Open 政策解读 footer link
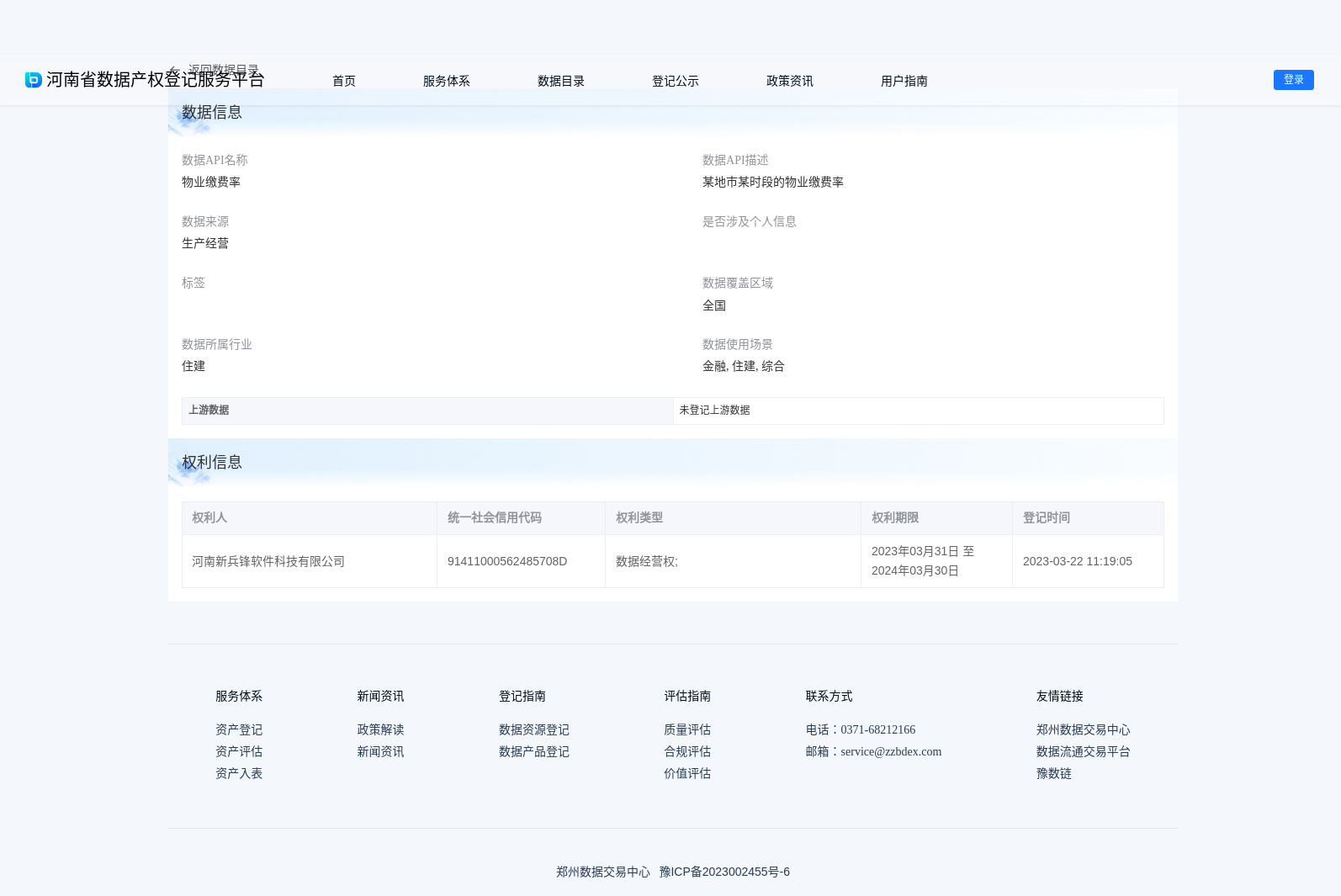The image size is (1341, 896). tap(380, 729)
